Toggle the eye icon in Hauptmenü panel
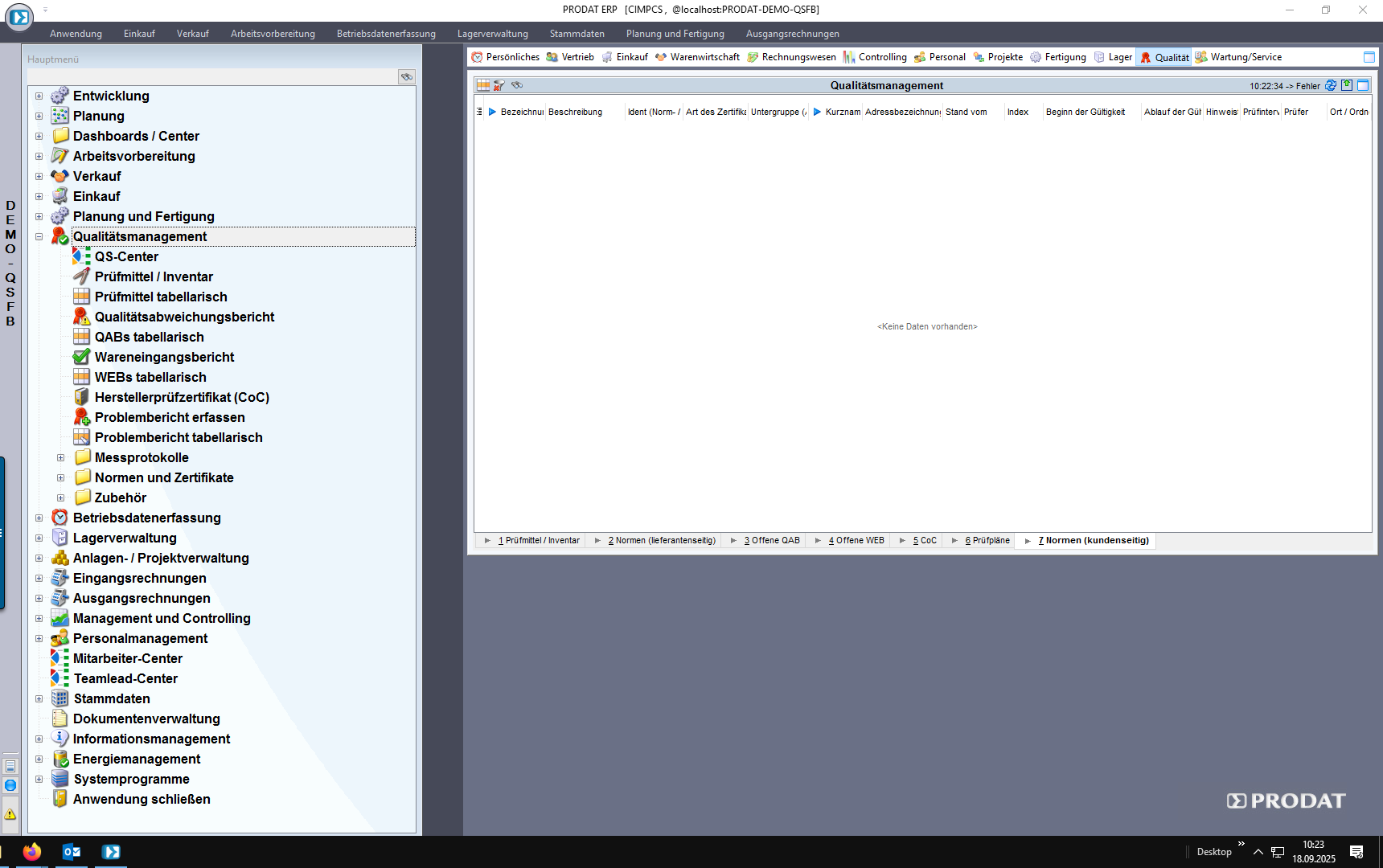The width and height of the screenshot is (1383, 868). point(407,77)
